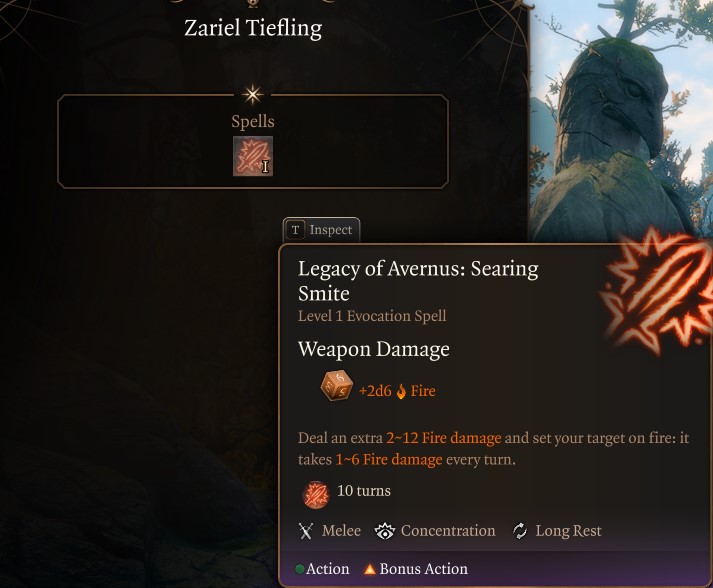
Task: Click the fire damage flame icon
Action: point(401,391)
